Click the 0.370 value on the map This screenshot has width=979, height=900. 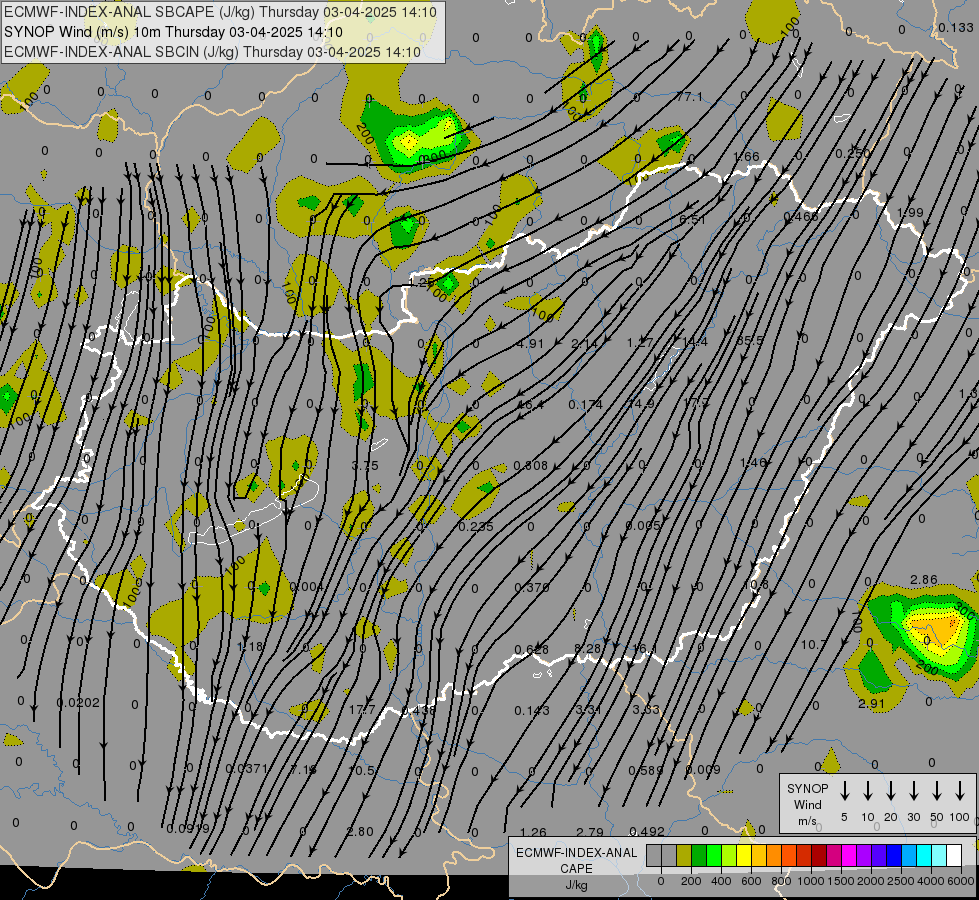point(532,587)
